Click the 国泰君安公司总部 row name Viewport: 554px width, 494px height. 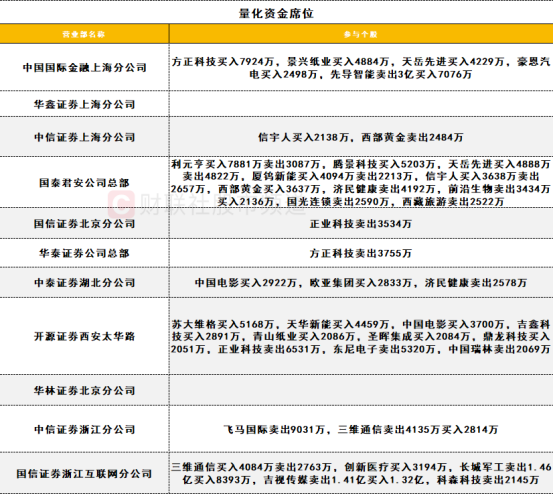[x=84, y=183]
